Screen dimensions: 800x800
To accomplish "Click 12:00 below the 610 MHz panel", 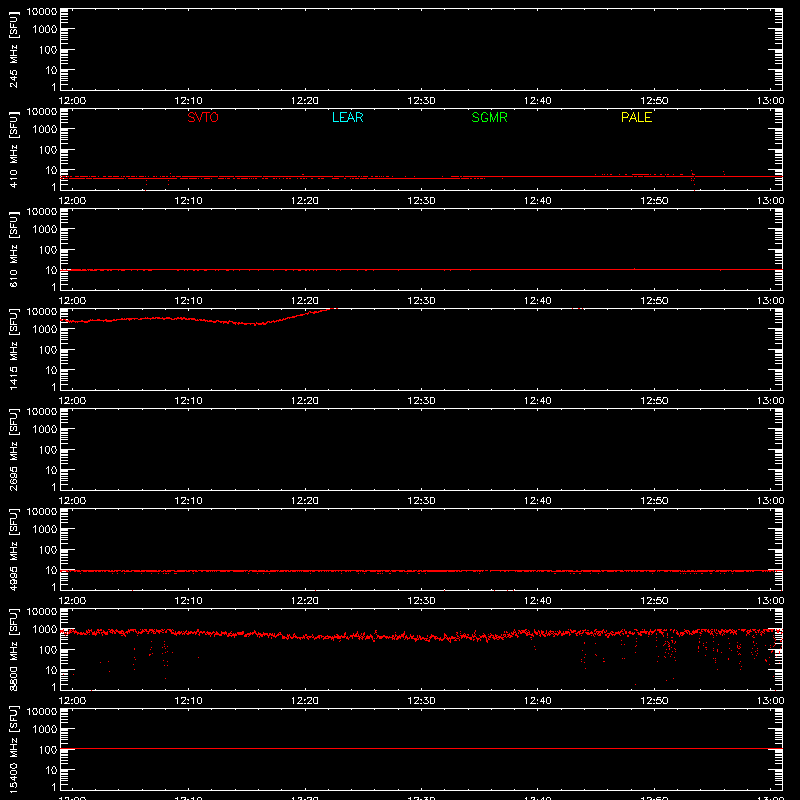I will 72,301.
